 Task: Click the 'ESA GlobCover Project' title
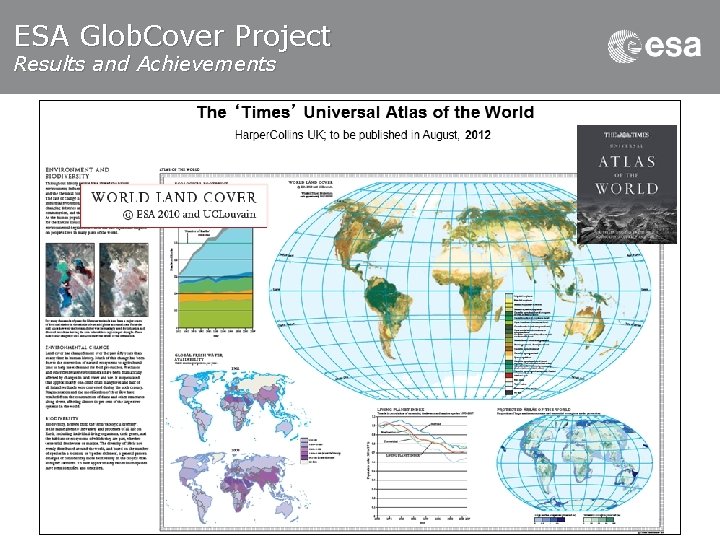(x=172, y=36)
